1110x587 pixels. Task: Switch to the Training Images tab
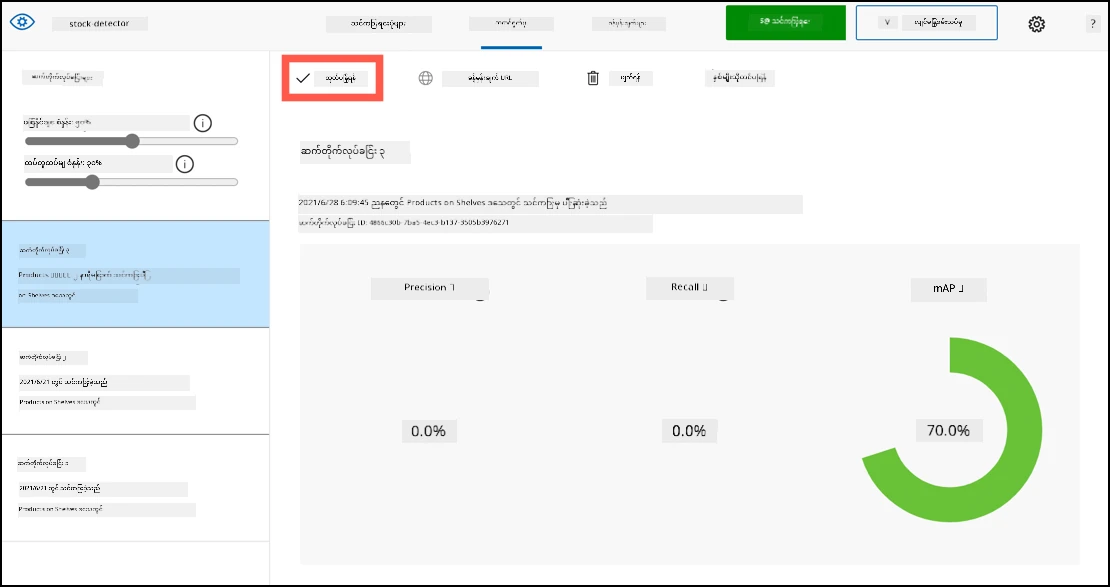[x=379, y=23]
